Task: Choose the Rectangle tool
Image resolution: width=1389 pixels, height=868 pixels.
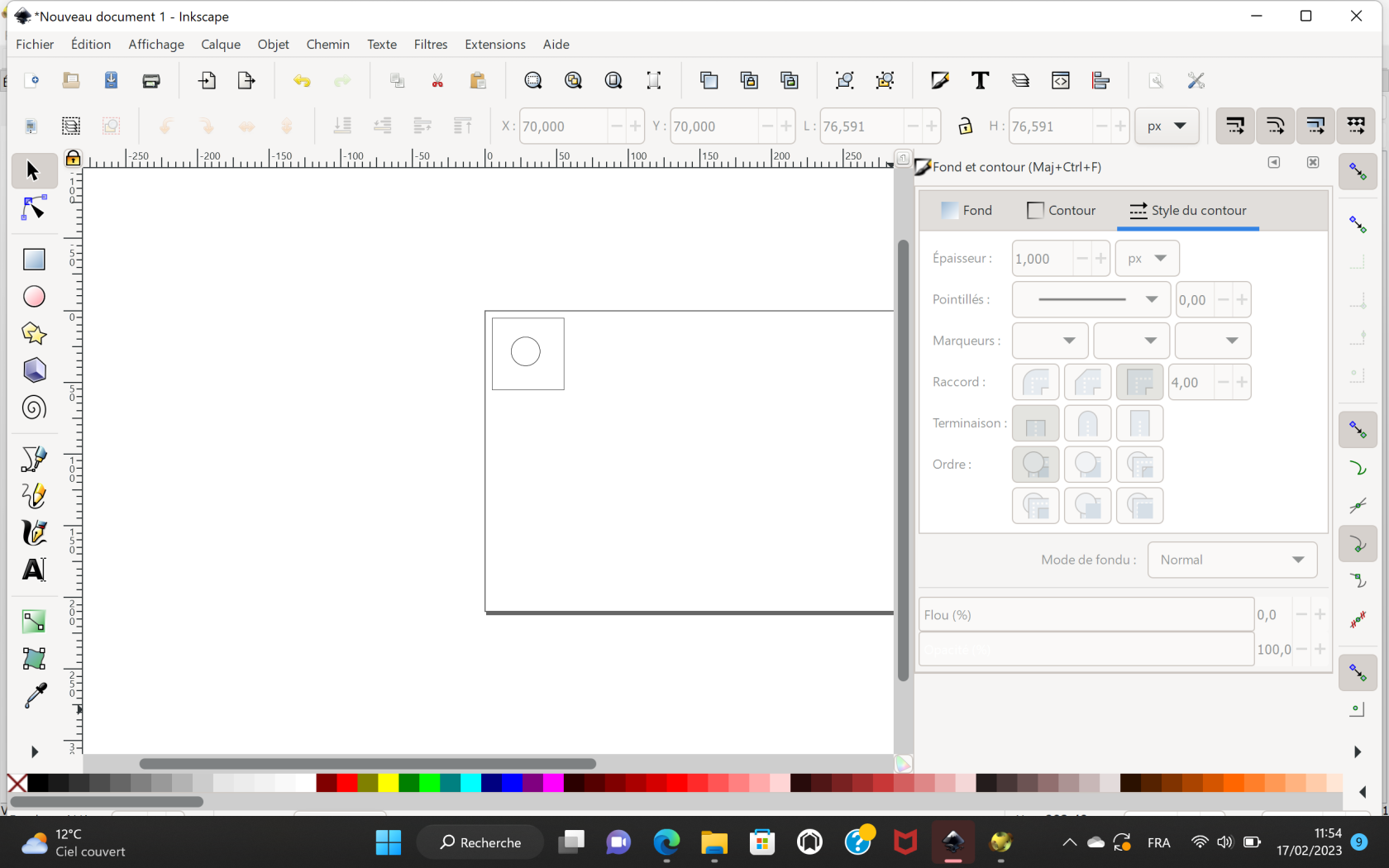Action: point(33,260)
